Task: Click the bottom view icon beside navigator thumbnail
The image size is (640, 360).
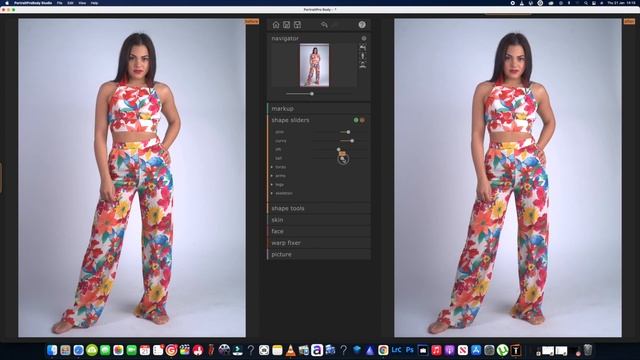Action: [362, 65]
